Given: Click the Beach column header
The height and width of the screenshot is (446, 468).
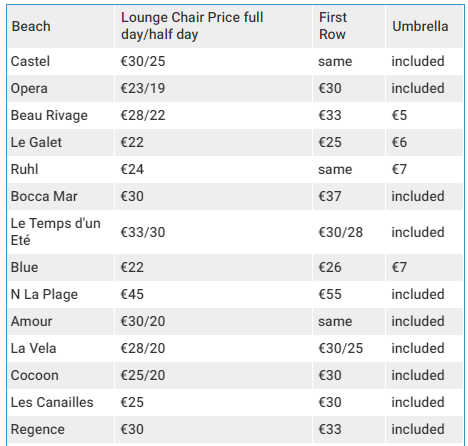Looking at the screenshot, I should coord(61,26).
